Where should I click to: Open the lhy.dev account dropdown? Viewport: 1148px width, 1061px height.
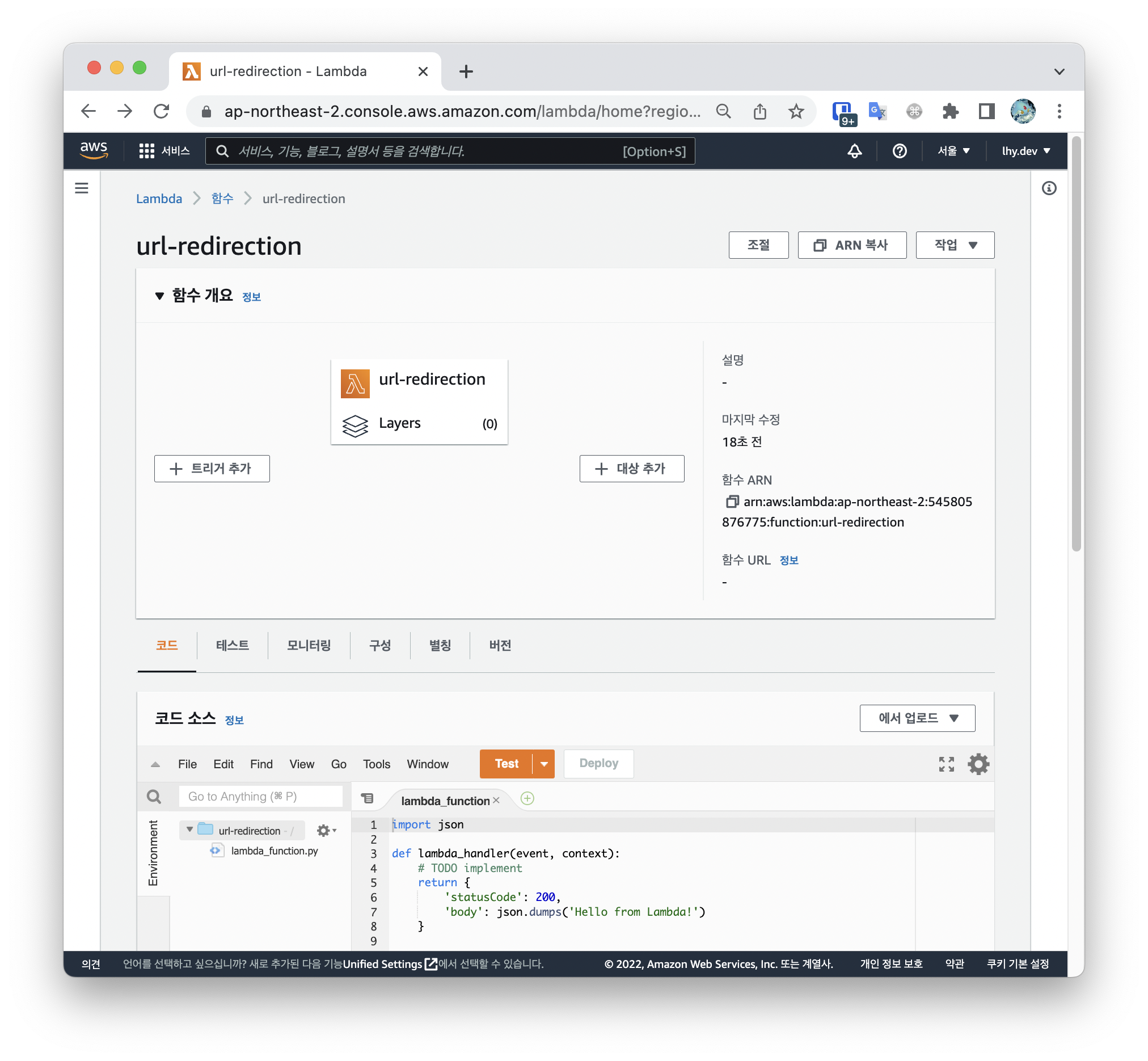click(x=1025, y=151)
